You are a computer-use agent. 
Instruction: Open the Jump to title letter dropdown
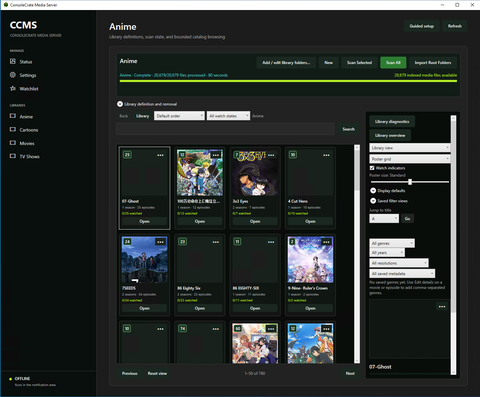click(384, 219)
